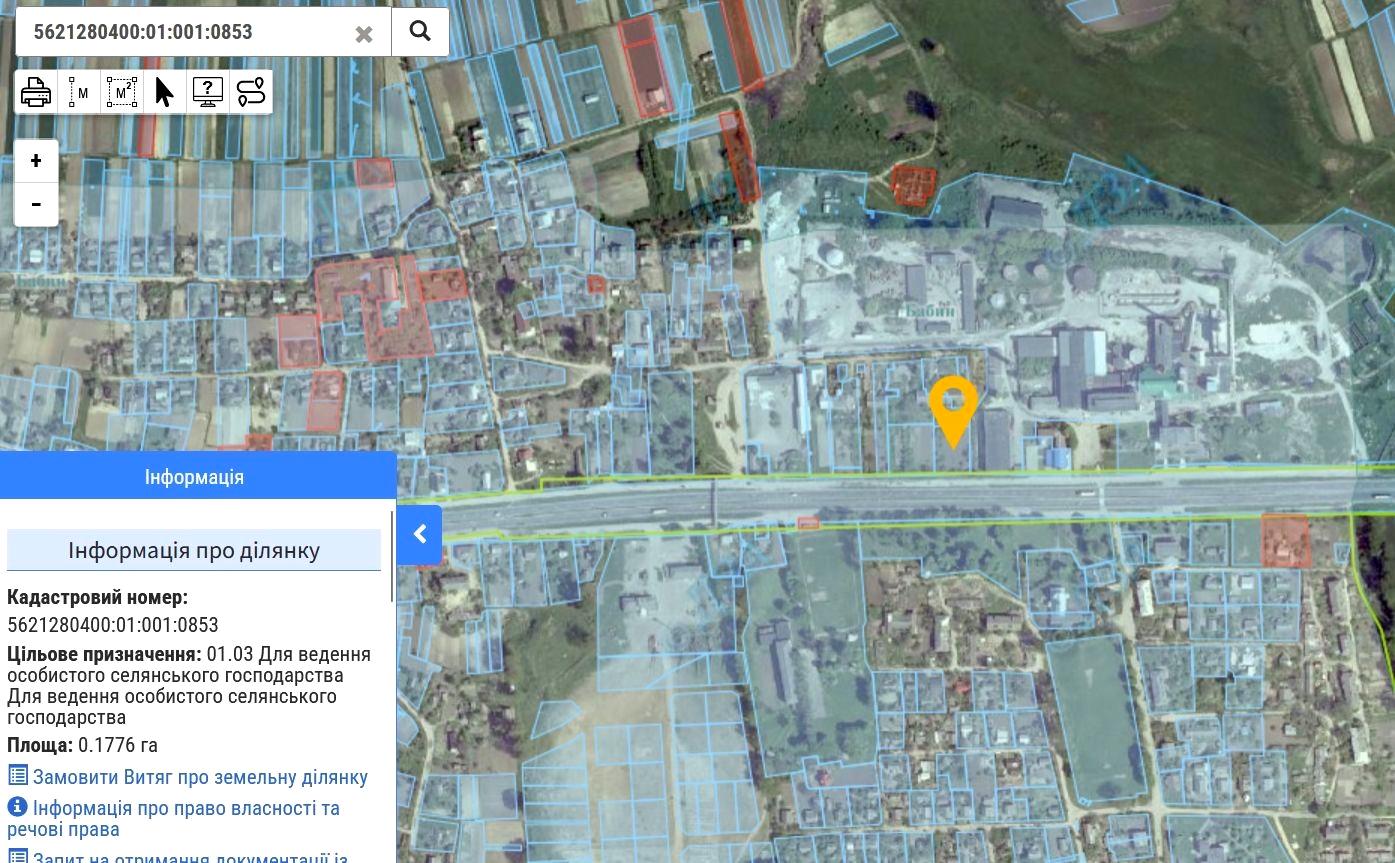Open the help monitor icon

tap(208, 92)
